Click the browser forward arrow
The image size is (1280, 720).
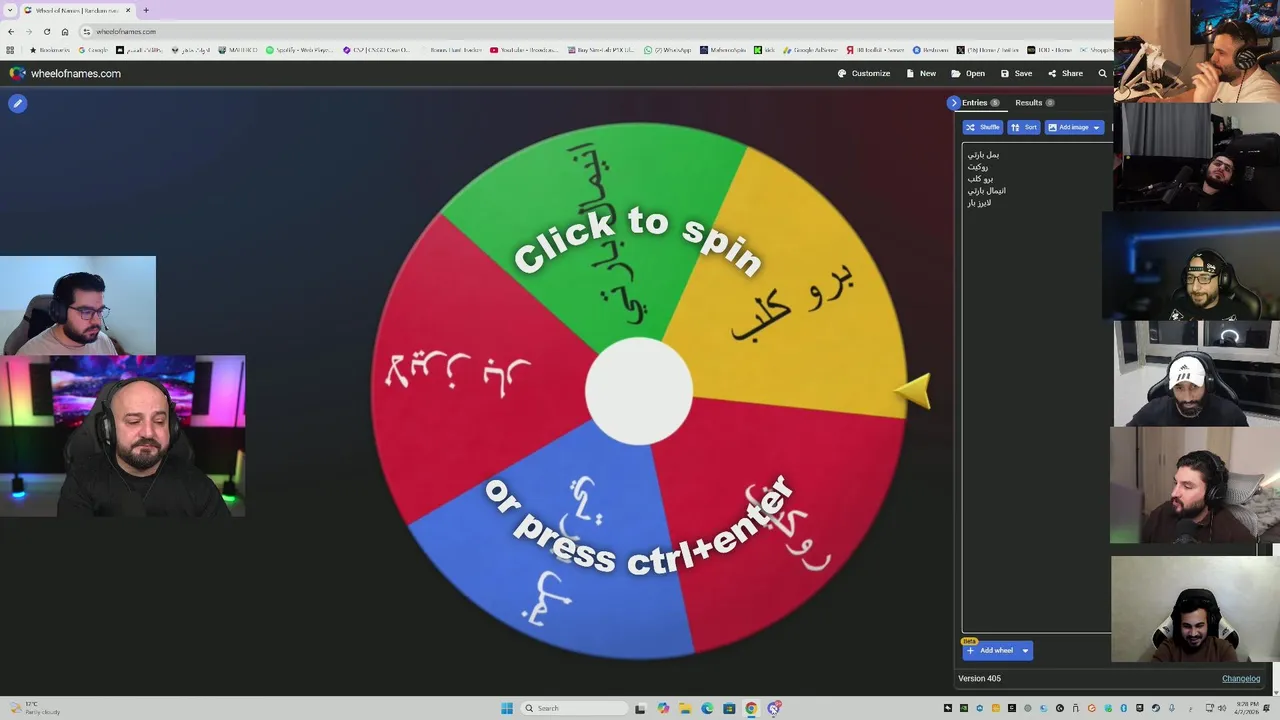point(28,31)
